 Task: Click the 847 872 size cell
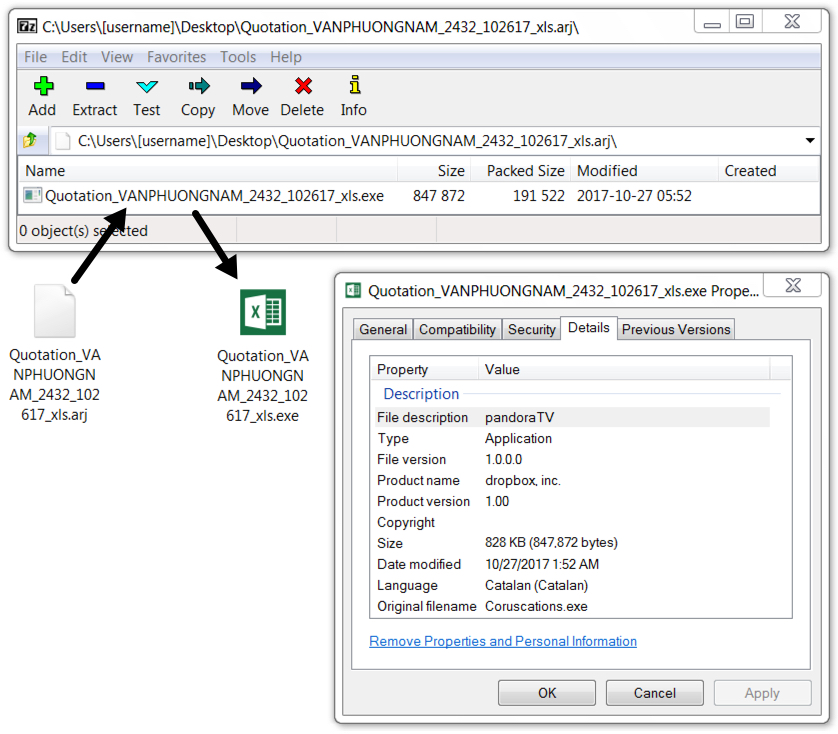pos(439,196)
